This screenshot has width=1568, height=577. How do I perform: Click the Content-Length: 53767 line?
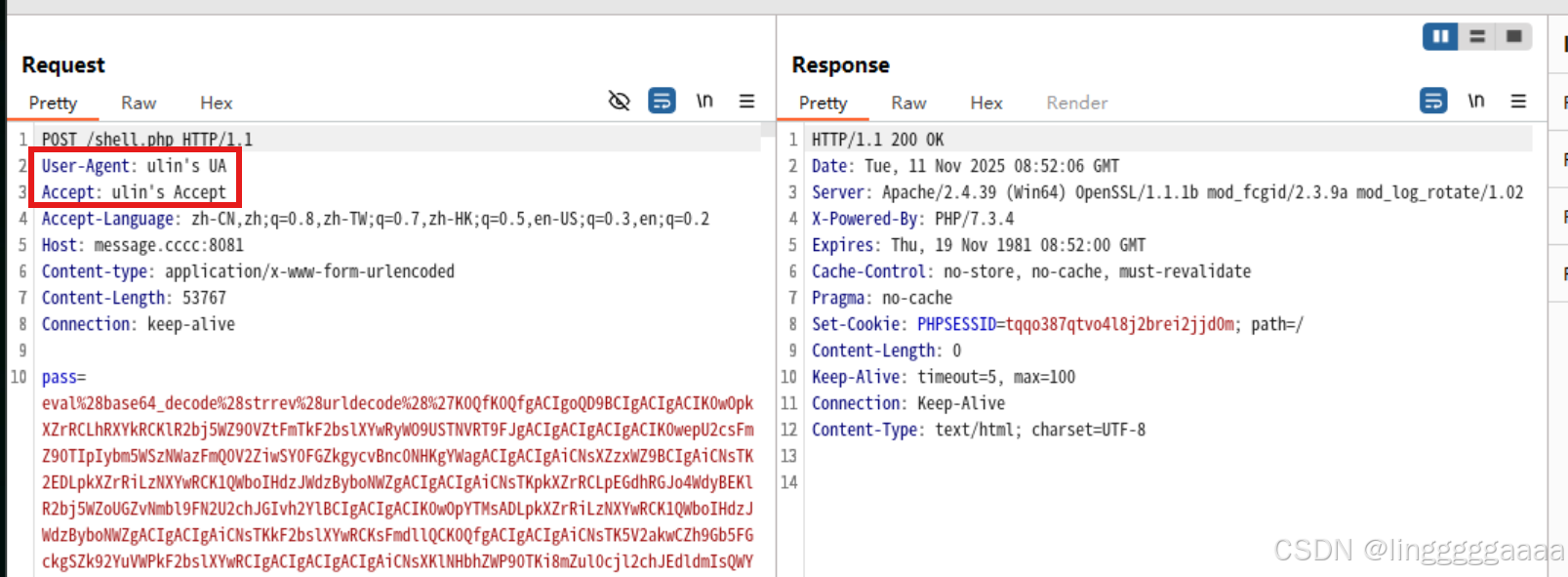(134, 298)
